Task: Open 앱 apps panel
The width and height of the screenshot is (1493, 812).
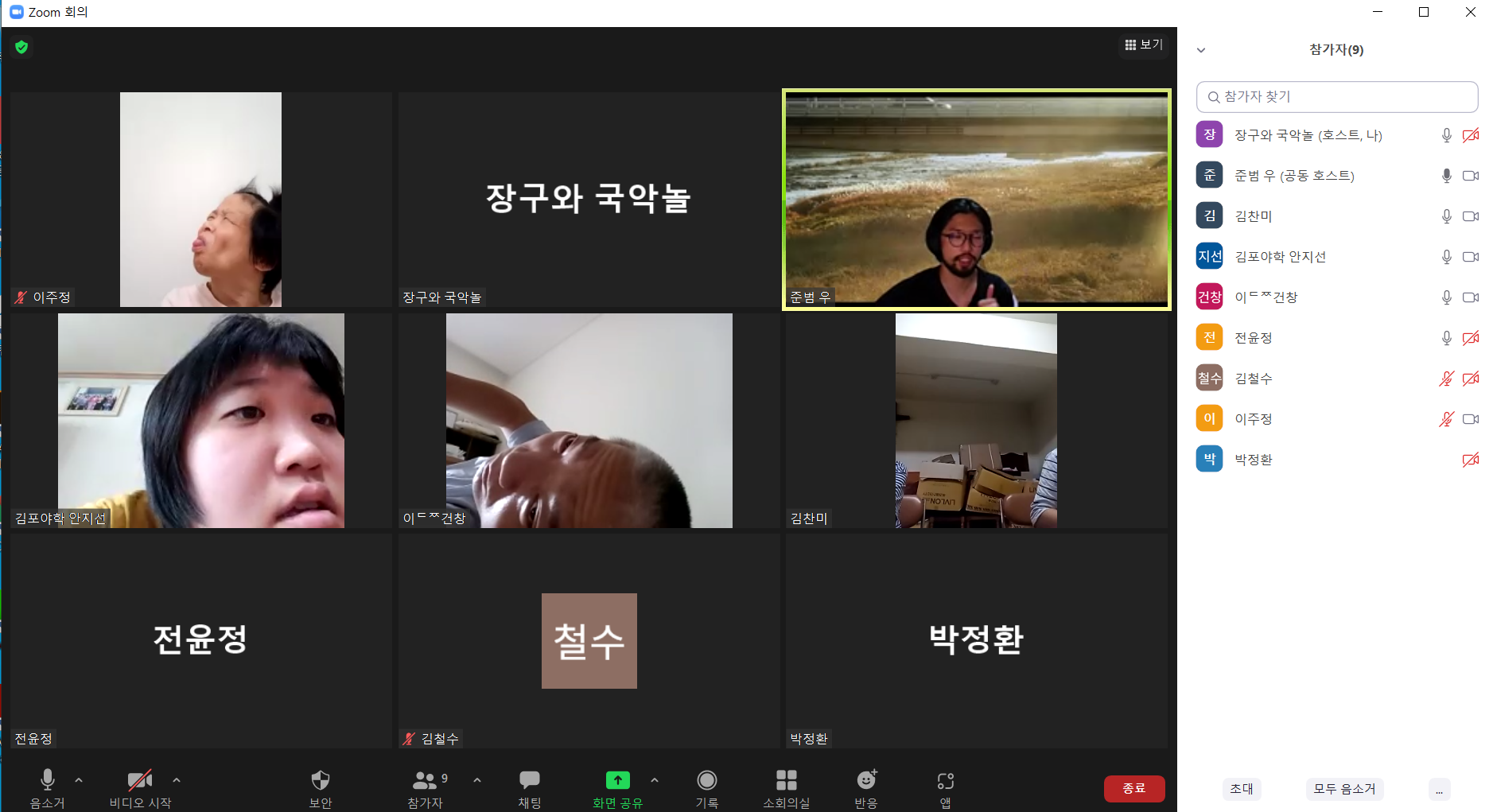Action: tap(946, 789)
